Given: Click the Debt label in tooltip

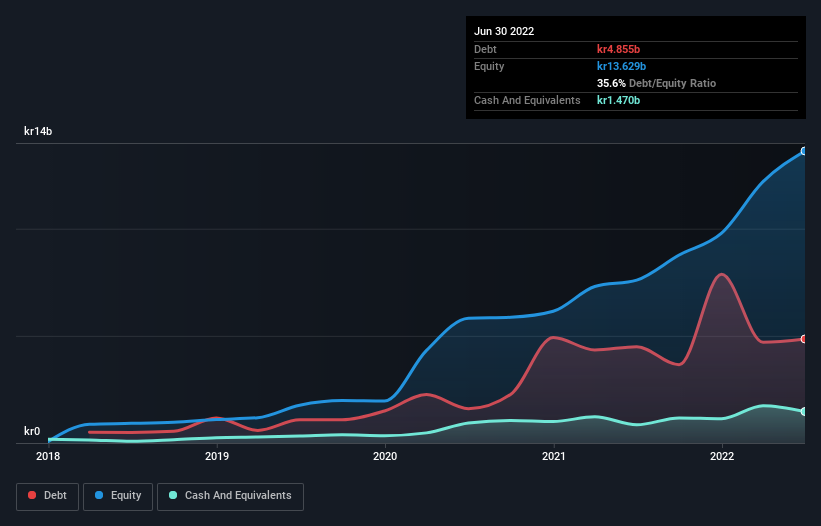Looking at the screenshot, I should click(x=485, y=49).
